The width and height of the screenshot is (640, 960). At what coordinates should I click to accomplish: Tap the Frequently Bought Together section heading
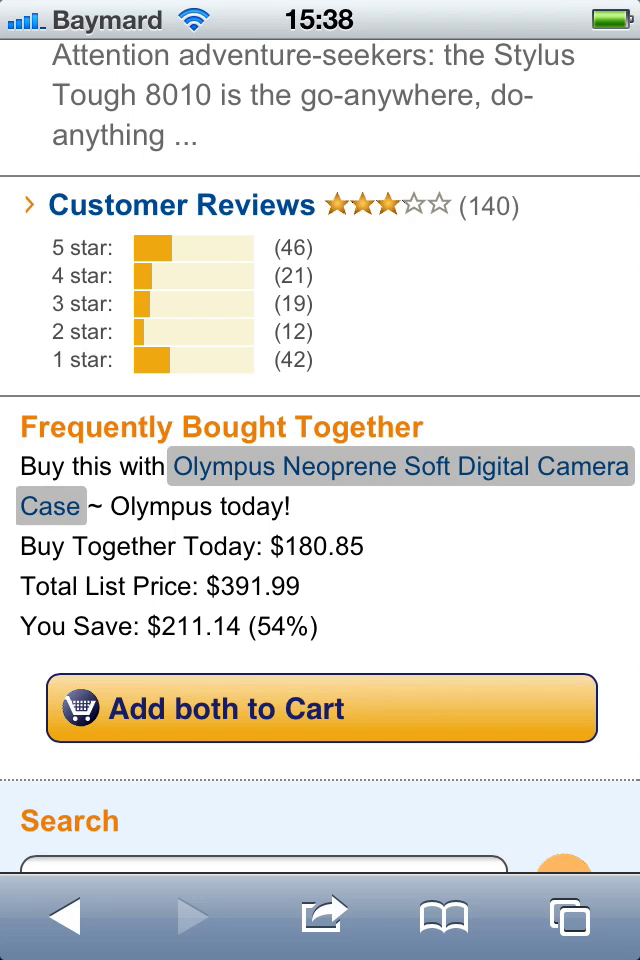click(x=220, y=427)
